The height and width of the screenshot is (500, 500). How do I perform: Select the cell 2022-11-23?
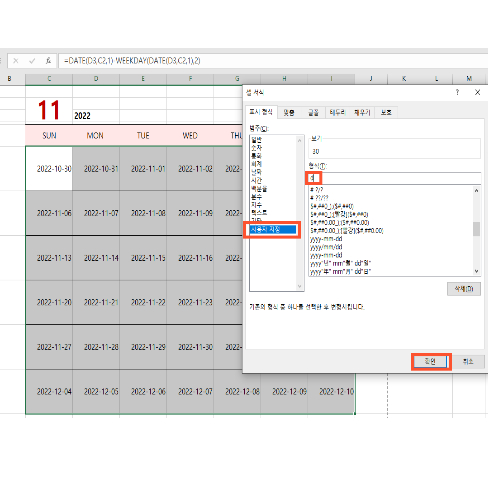coord(190,302)
